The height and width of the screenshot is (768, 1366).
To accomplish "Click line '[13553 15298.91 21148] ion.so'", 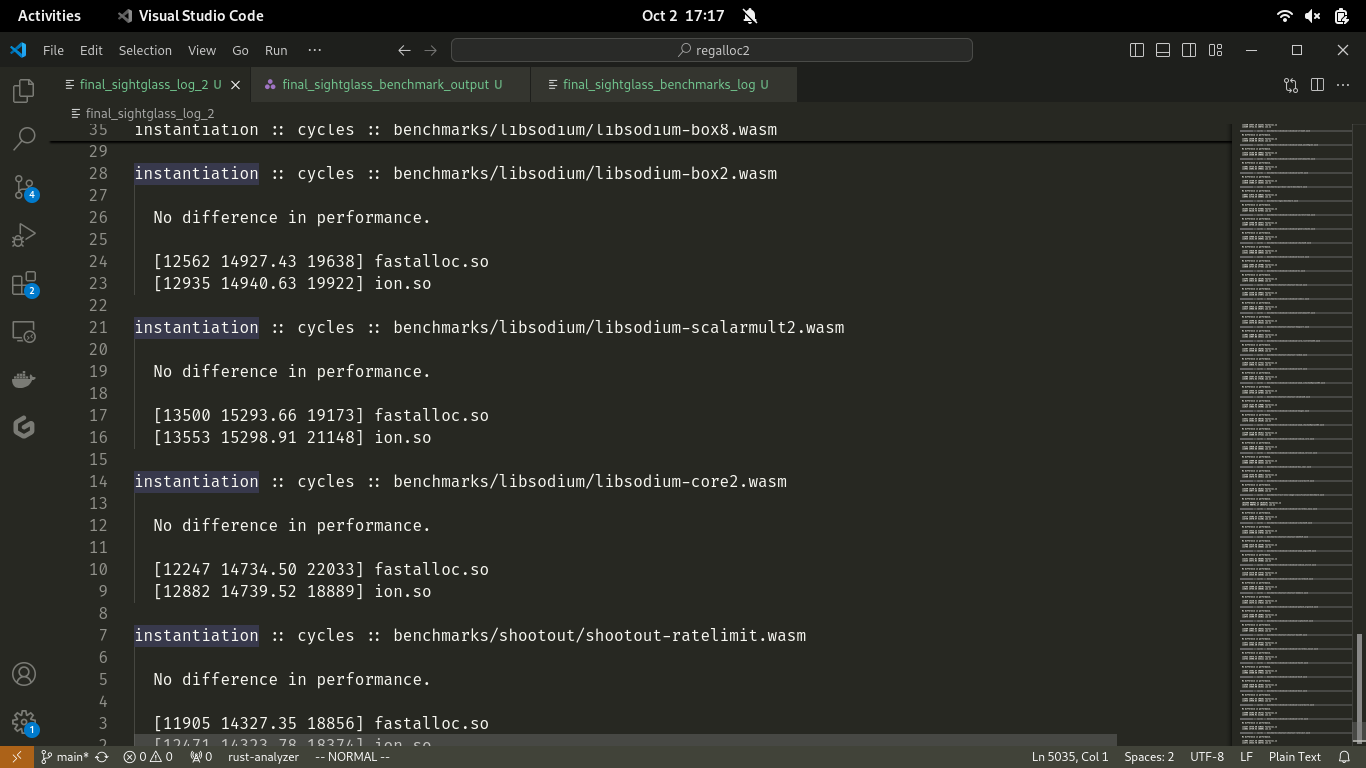I will pos(292,437).
